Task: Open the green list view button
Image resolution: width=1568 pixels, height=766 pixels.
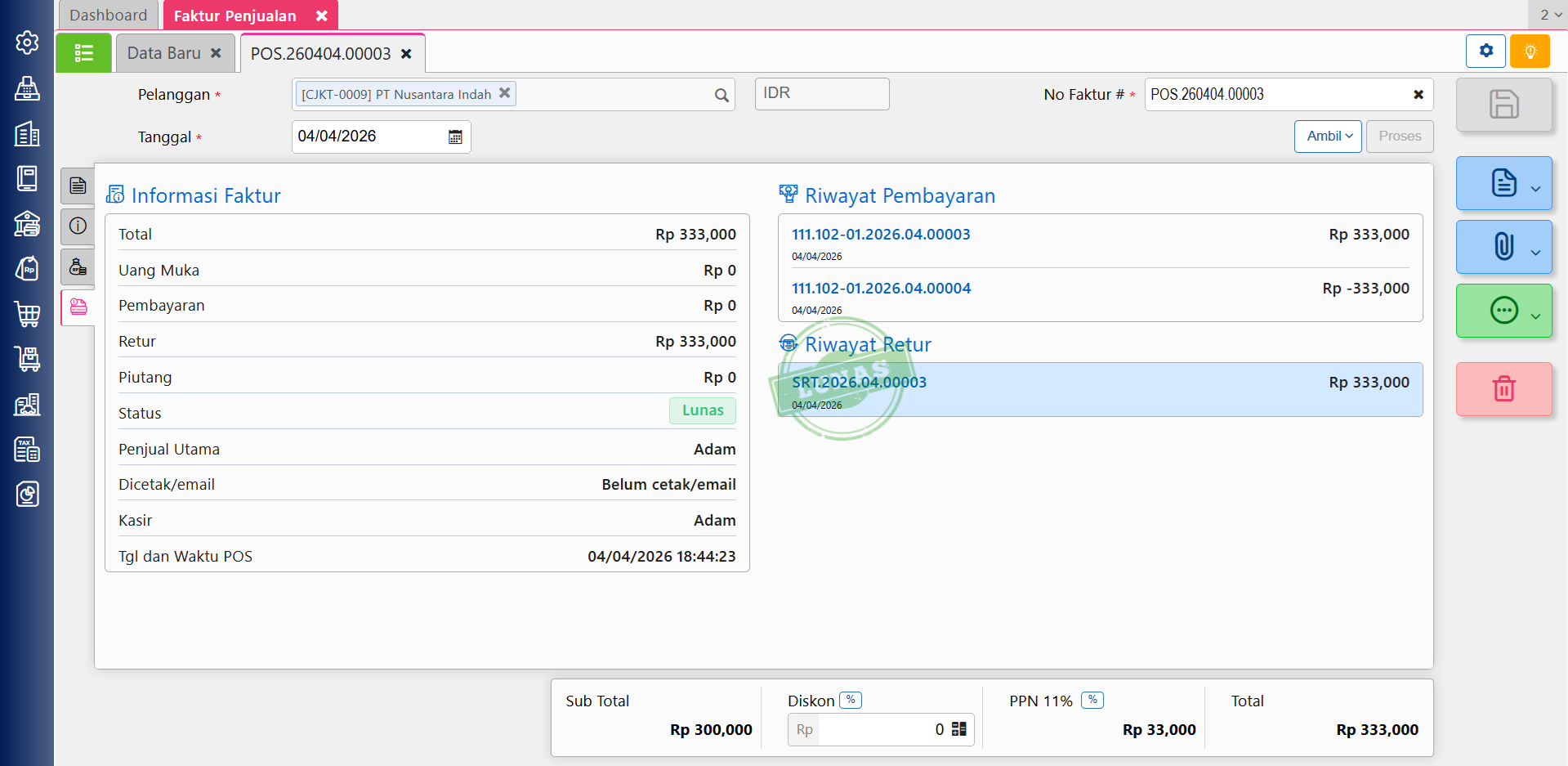Action: point(83,53)
